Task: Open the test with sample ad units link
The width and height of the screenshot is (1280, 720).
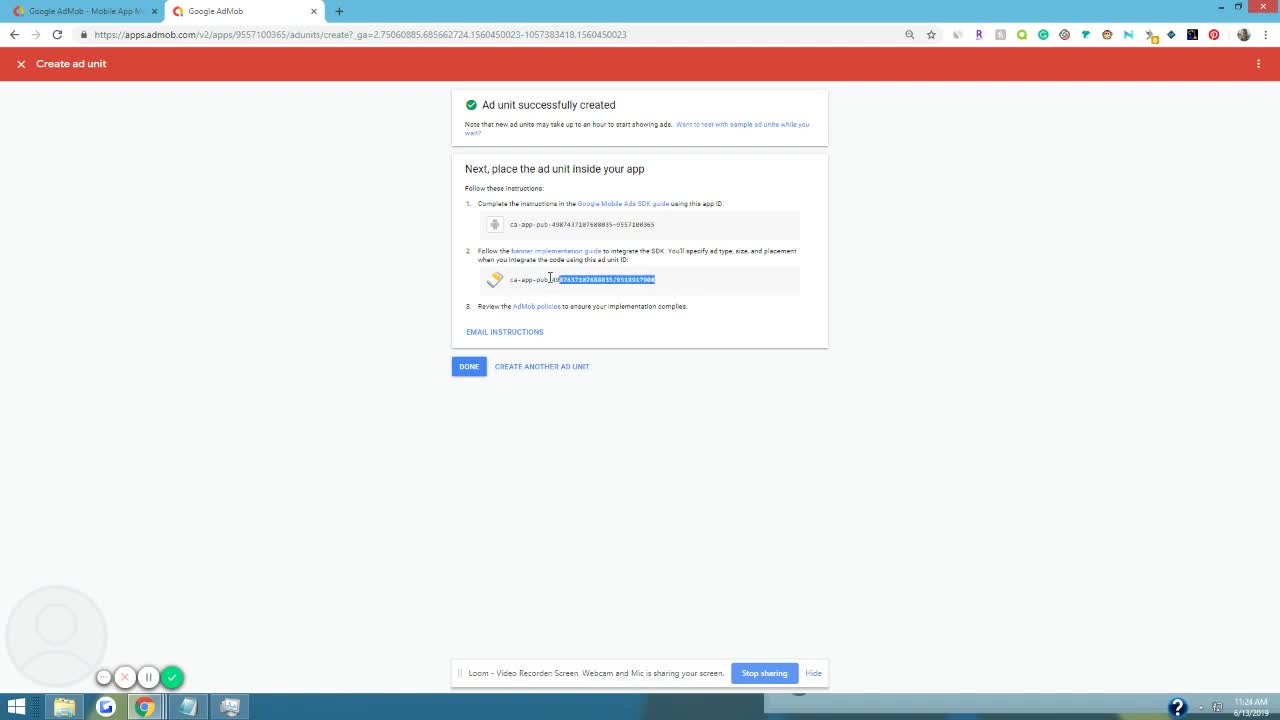Action: (742, 125)
